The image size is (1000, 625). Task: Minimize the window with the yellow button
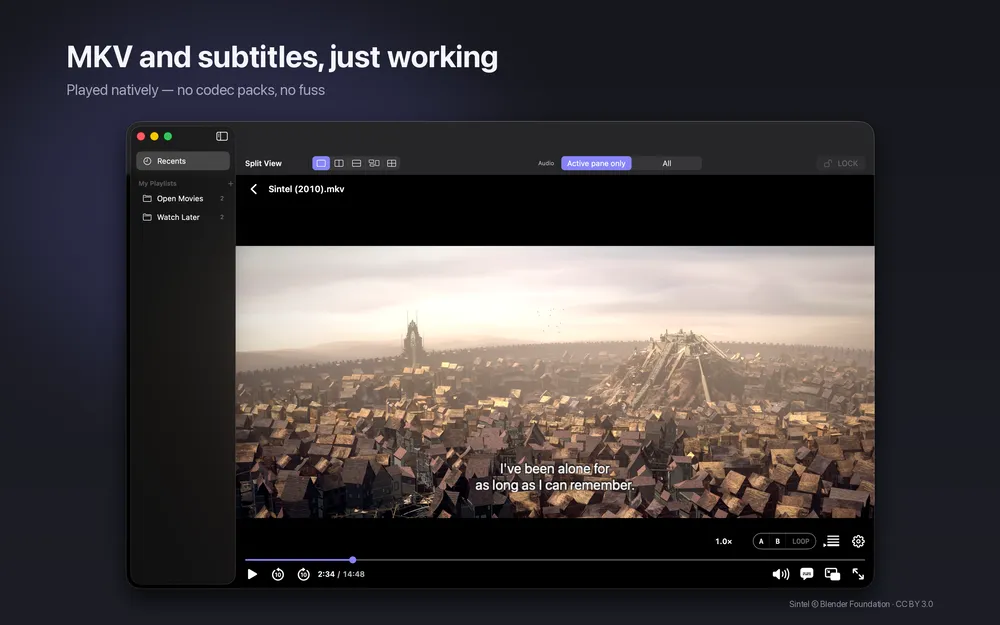pos(154,136)
